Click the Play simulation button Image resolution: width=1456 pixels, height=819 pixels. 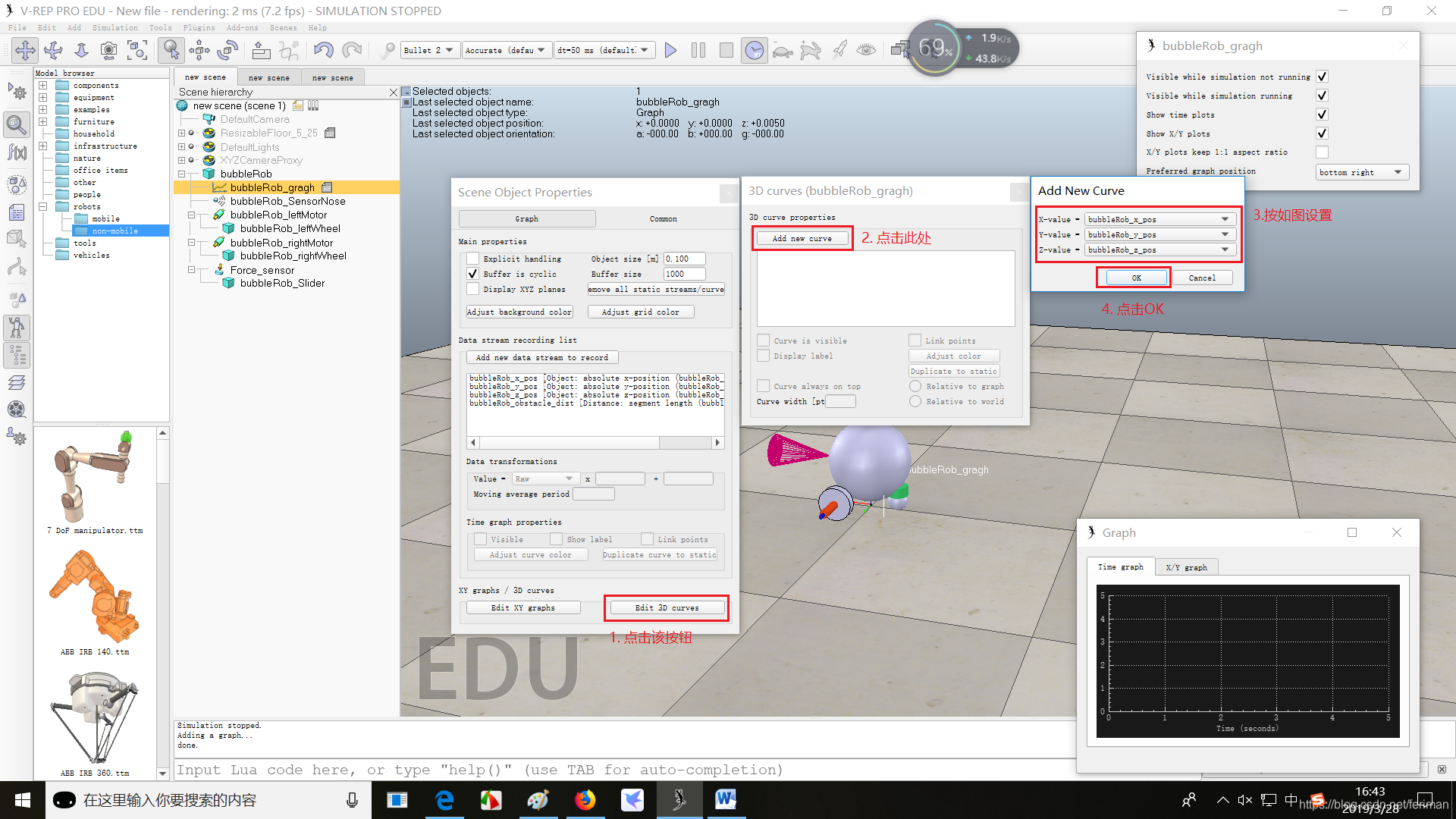click(670, 49)
